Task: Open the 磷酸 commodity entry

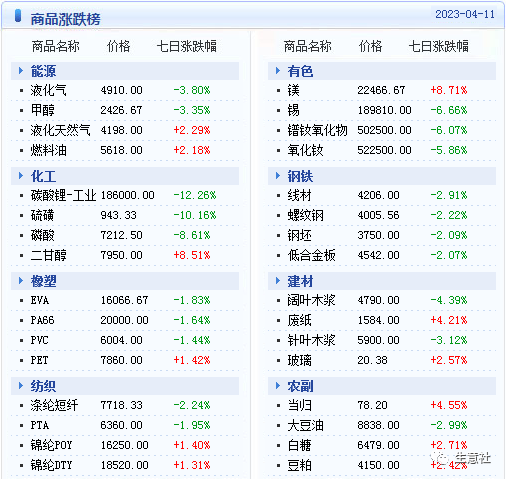Action: click(x=42, y=235)
